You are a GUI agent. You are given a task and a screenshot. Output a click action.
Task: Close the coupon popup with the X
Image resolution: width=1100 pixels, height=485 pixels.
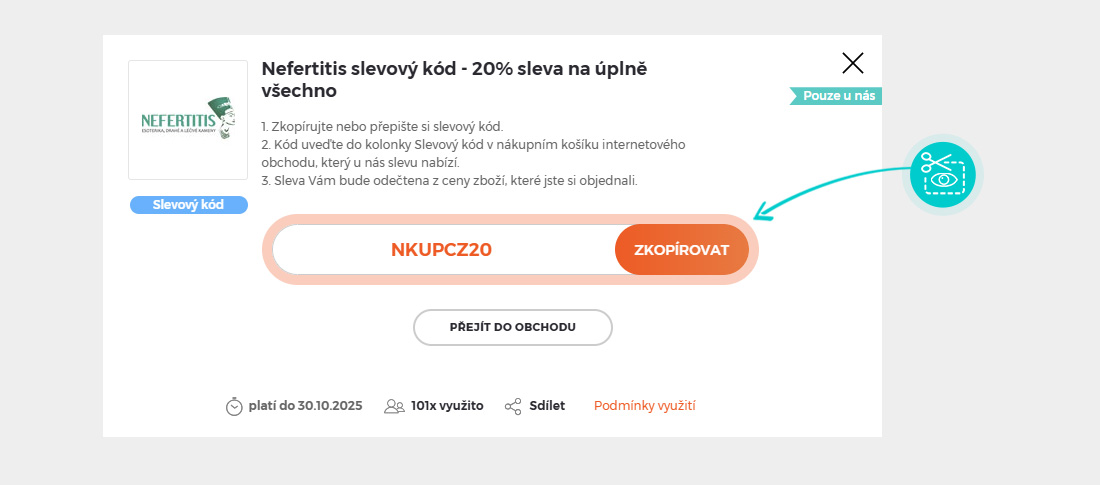853,64
